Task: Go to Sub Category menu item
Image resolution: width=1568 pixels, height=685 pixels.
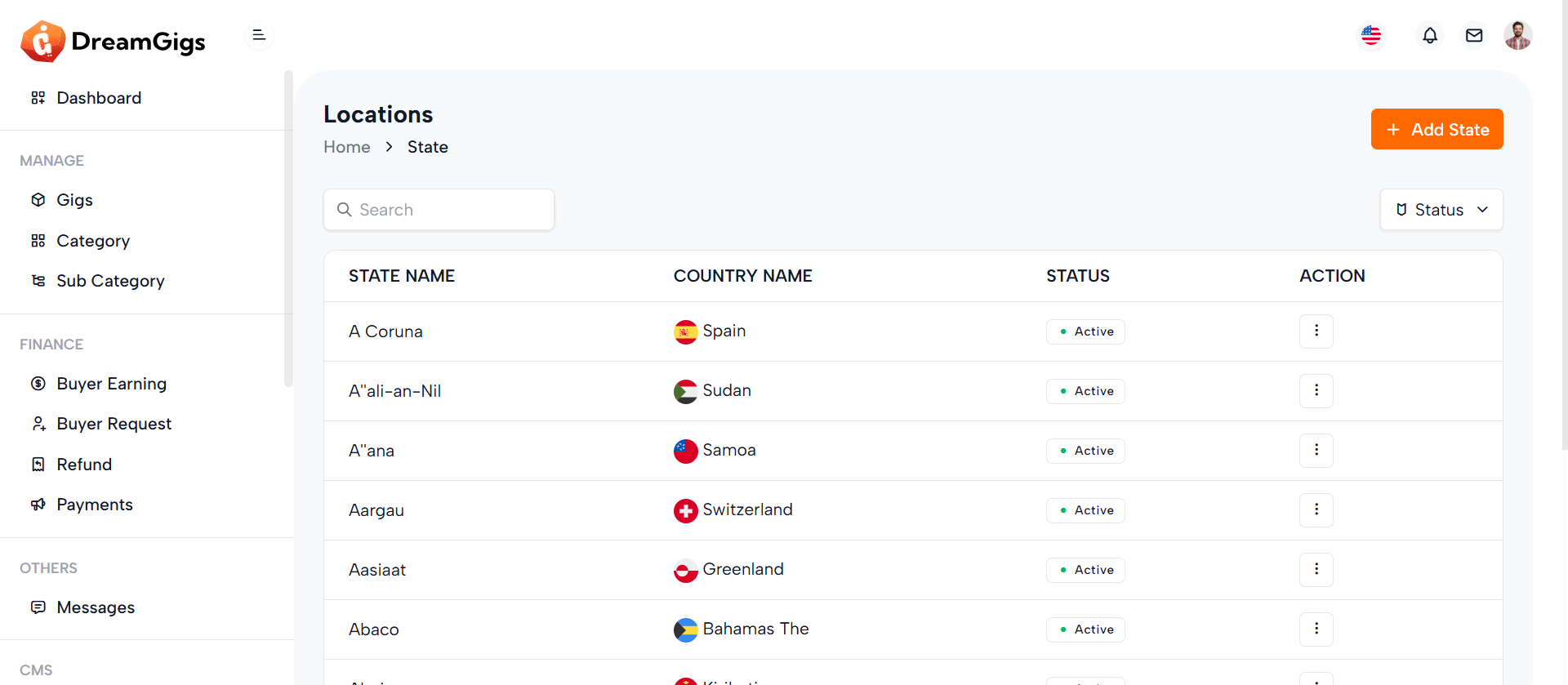Action: [x=110, y=281]
